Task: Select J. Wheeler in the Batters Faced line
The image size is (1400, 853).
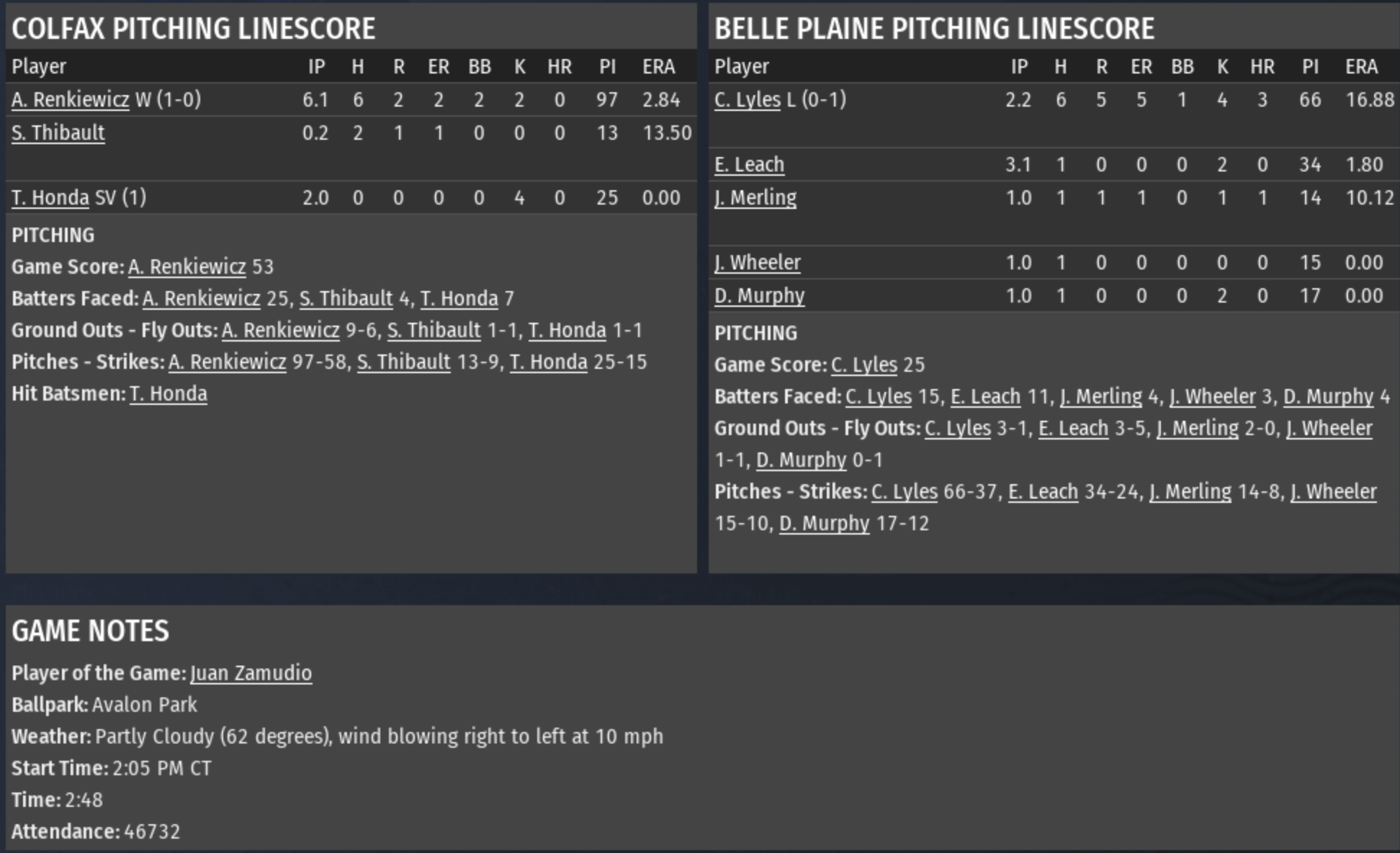Action: tap(1212, 396)
